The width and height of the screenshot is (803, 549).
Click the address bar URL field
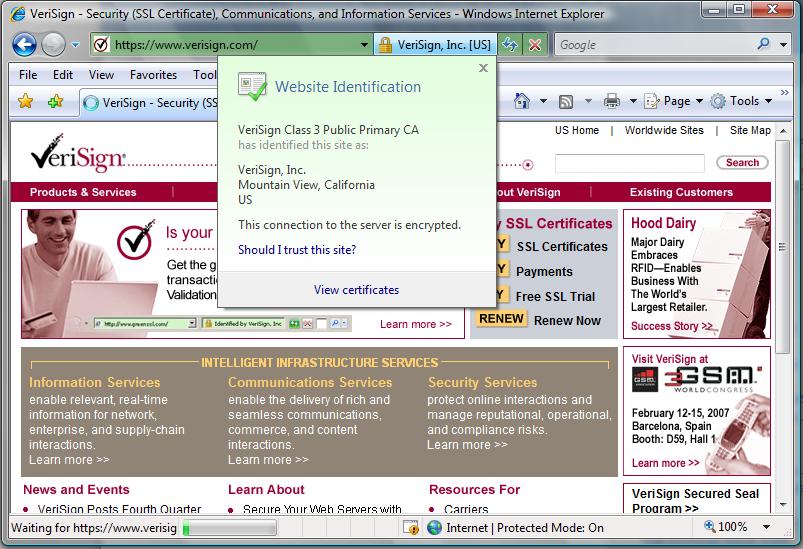230,45
